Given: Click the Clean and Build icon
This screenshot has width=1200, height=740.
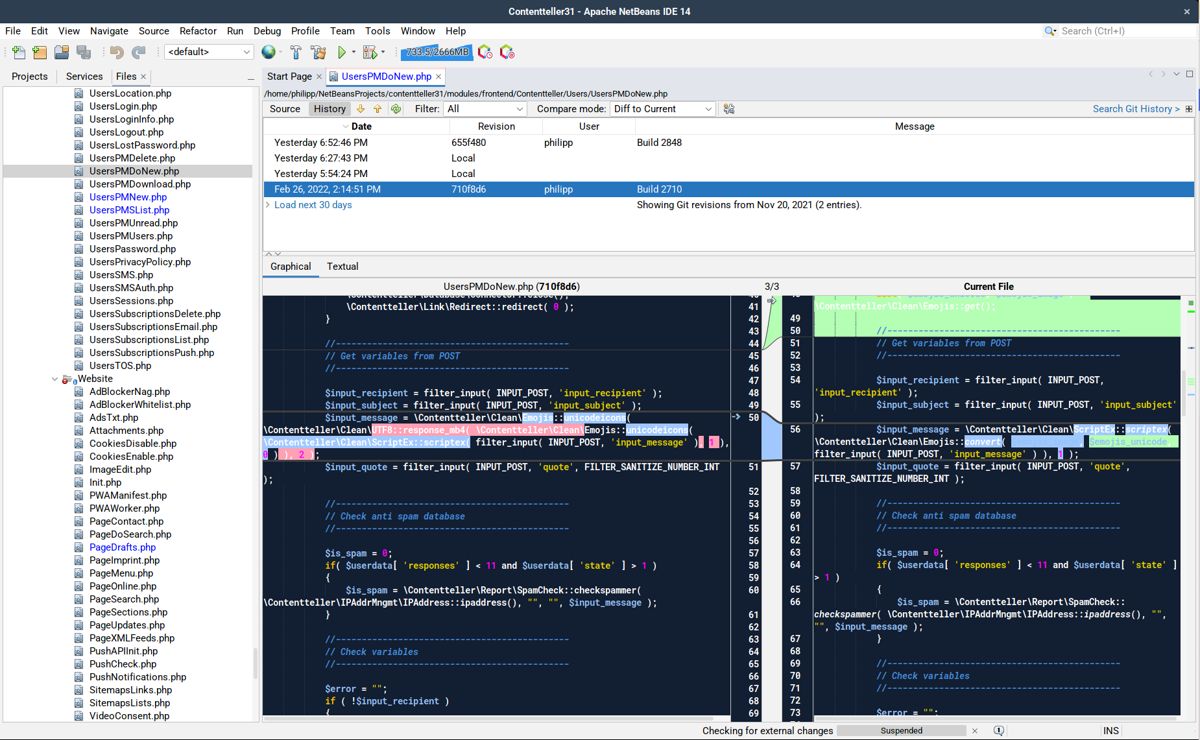Looking at the screenshot, I should (x=318, y=52).
